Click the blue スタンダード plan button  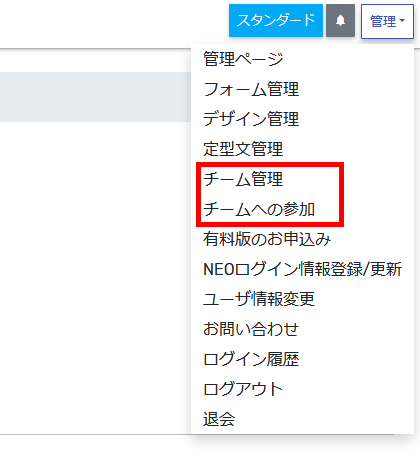click(x=276, y=21)
